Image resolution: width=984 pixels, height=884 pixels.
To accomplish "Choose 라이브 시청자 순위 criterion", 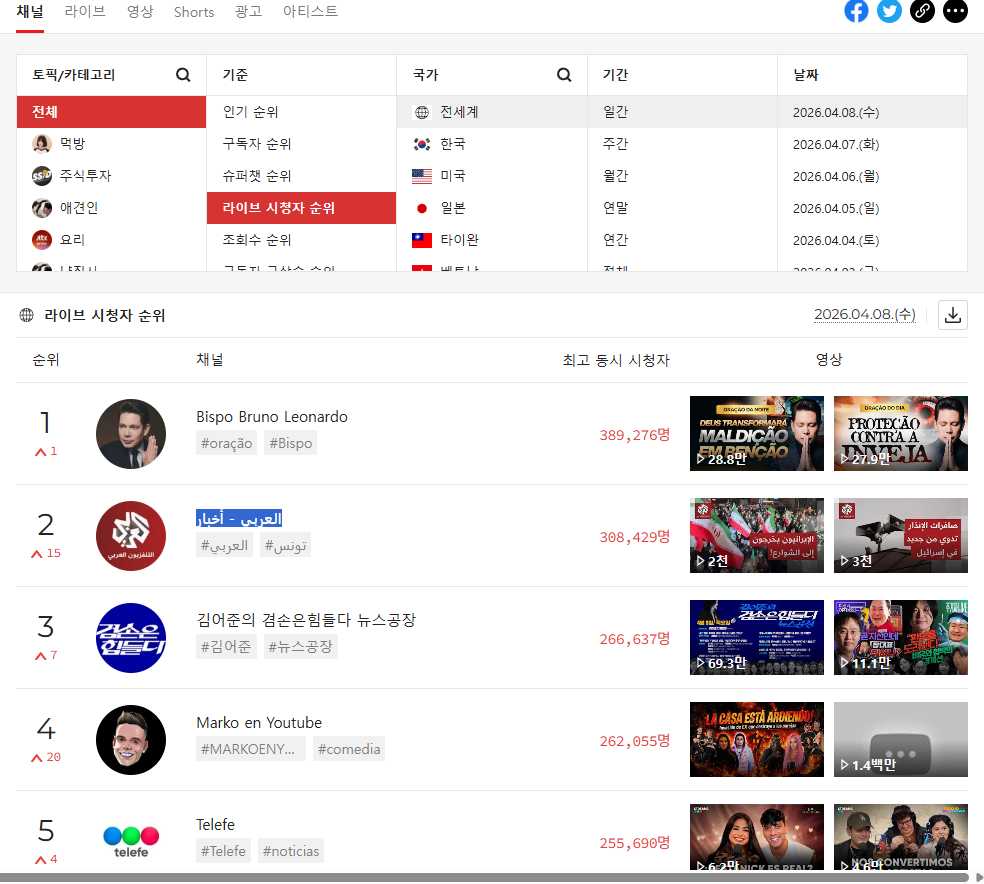I will (301, 208).
